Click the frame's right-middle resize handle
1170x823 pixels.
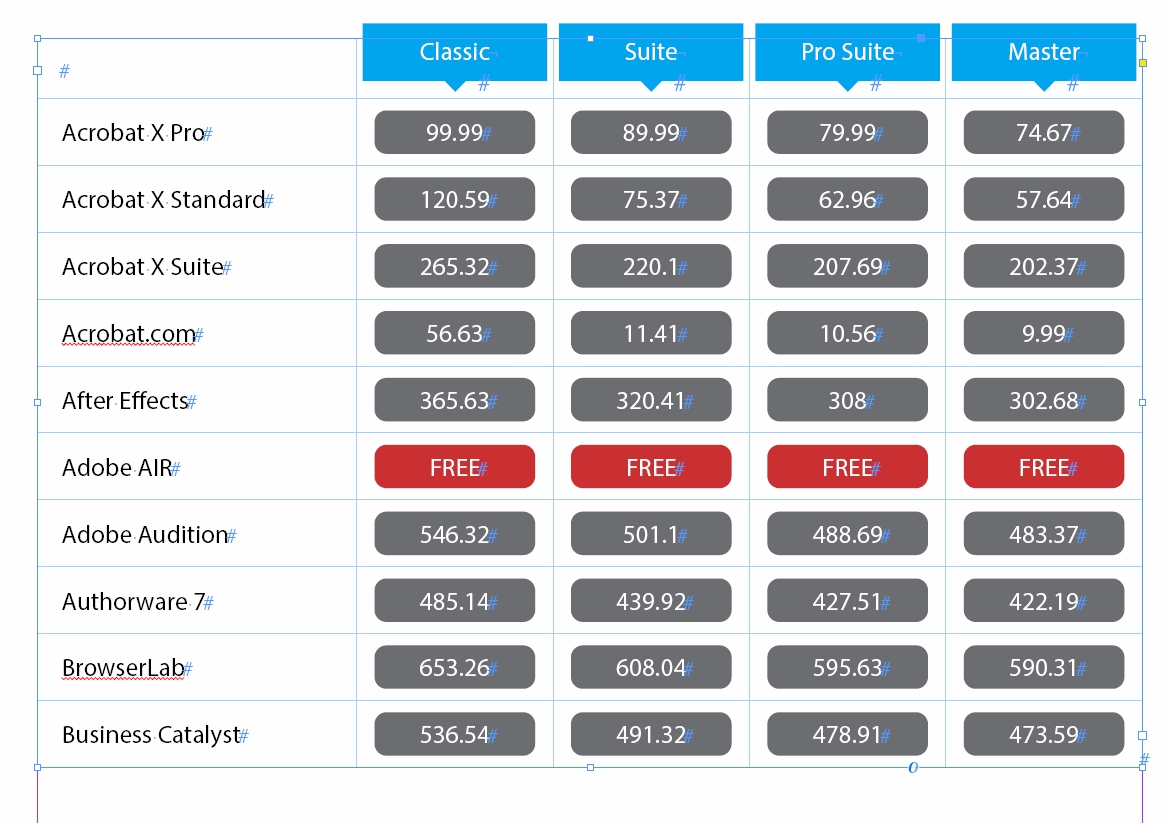click(x=1143, y=402)
